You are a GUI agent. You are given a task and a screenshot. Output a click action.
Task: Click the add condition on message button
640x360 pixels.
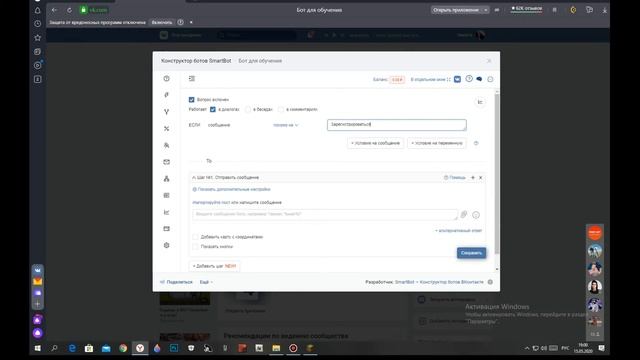tap(376, 143)
